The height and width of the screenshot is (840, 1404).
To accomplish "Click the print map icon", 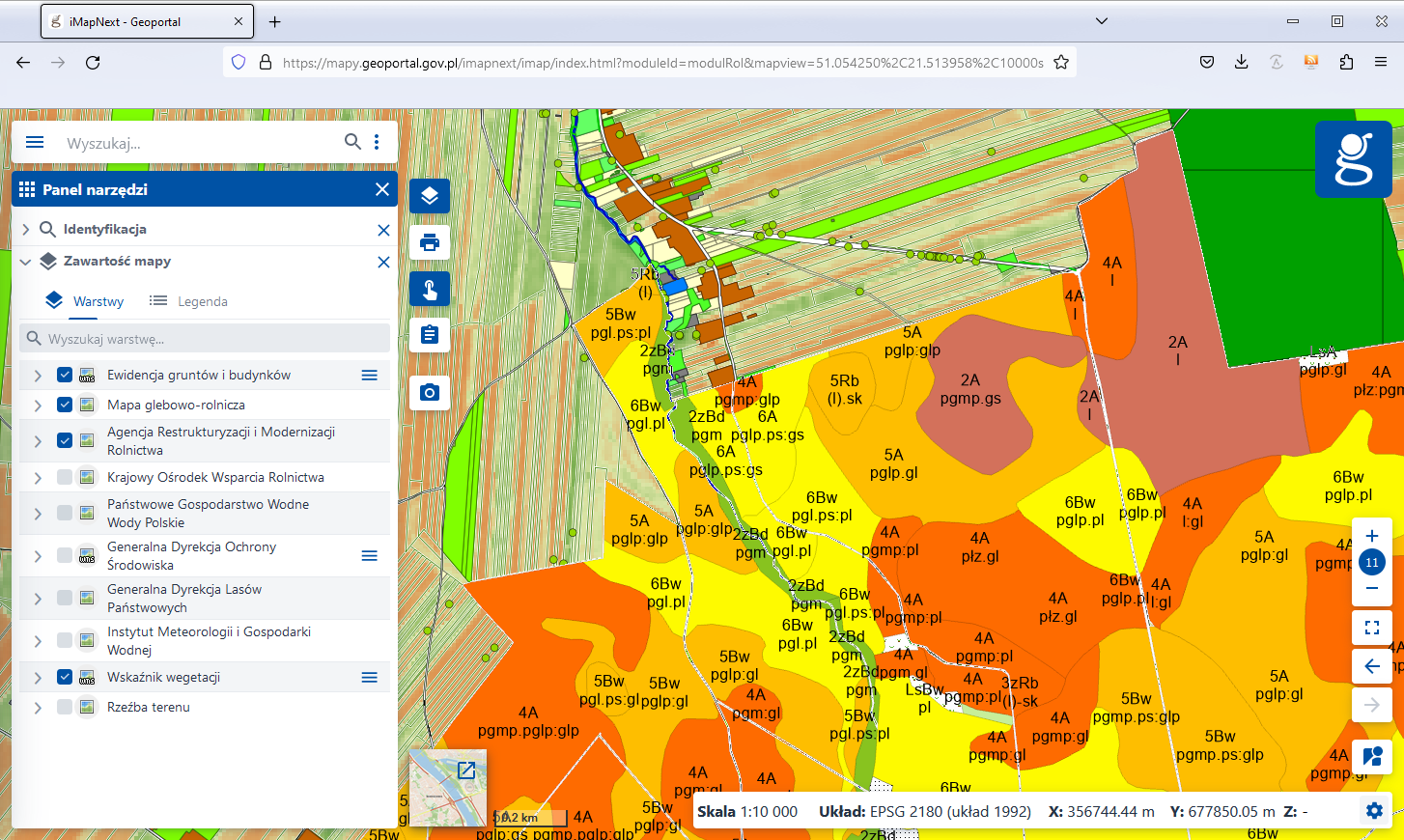I will click(x=430, y=242).
